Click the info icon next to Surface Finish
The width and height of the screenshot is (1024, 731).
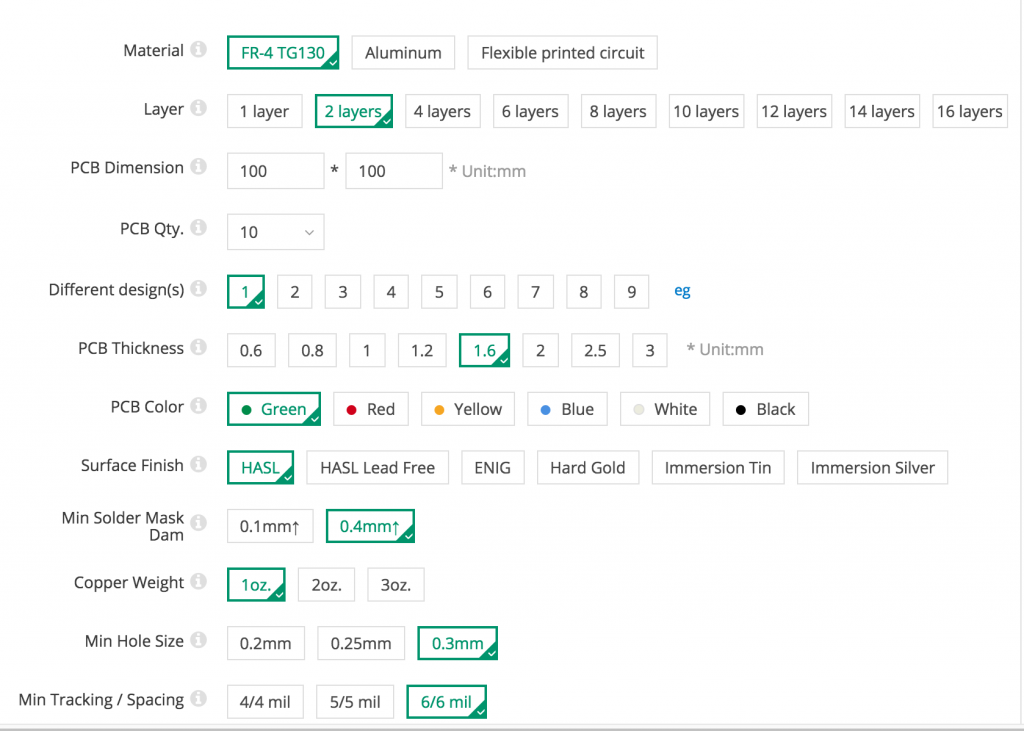(199, 464)
